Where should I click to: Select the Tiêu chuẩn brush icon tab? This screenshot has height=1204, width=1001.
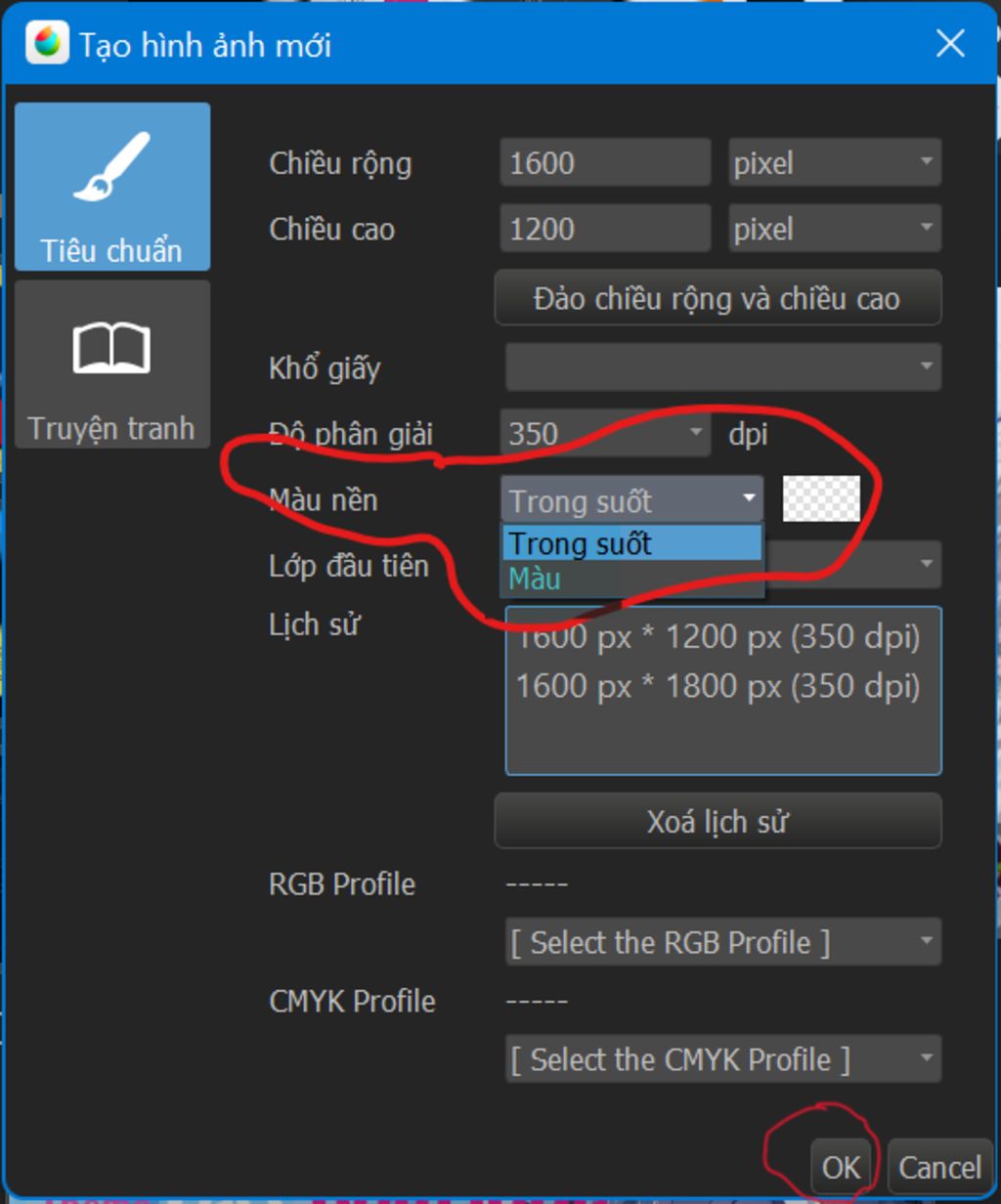112,187
